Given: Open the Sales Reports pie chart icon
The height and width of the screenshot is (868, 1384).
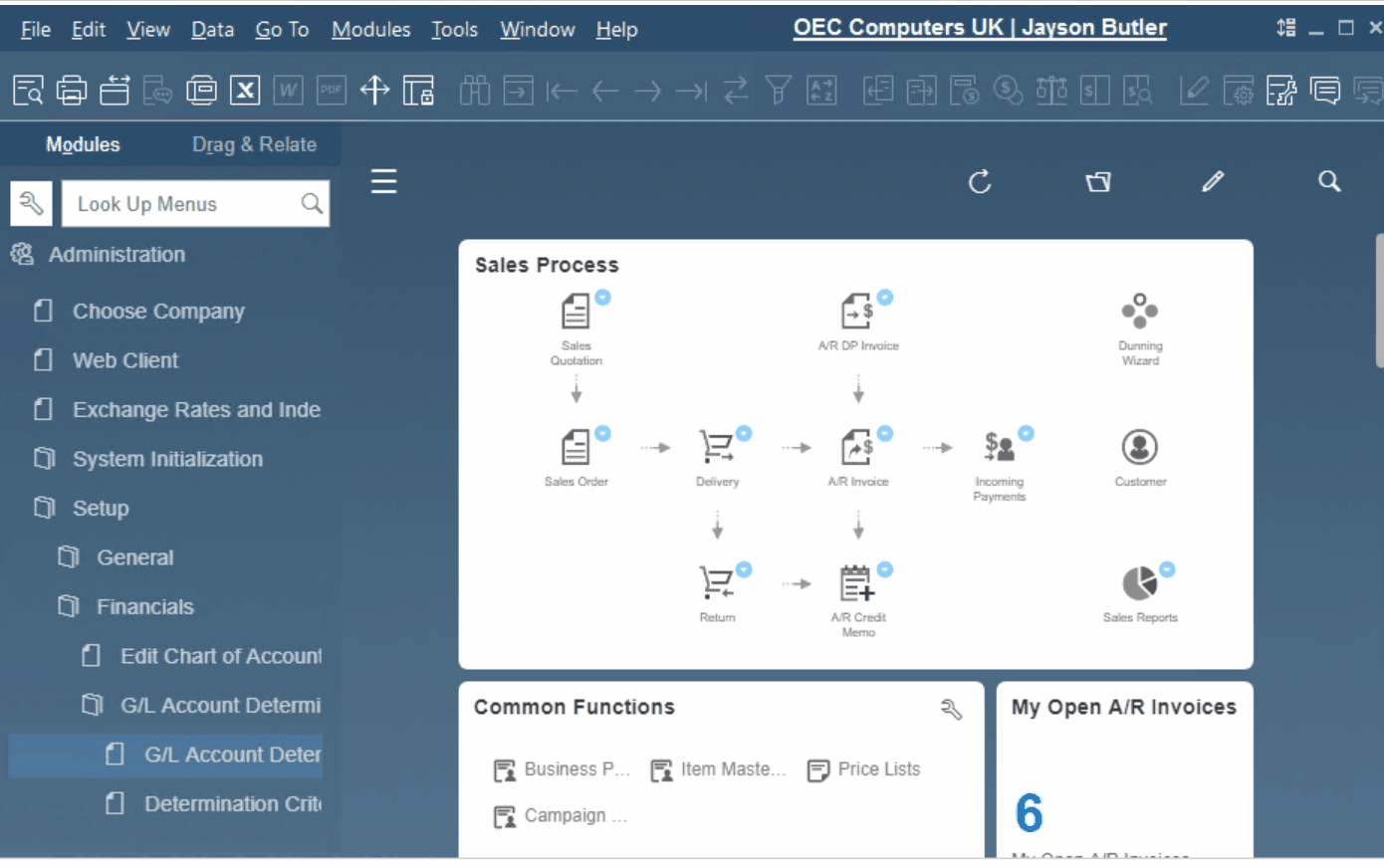Looking at the screenshot, I should pos(1139,583).
